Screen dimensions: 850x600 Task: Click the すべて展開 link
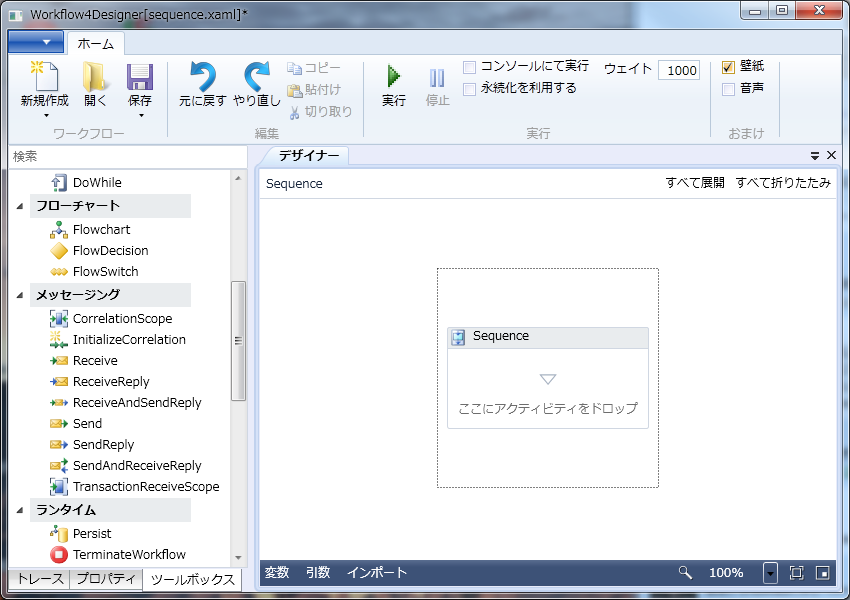695,183
